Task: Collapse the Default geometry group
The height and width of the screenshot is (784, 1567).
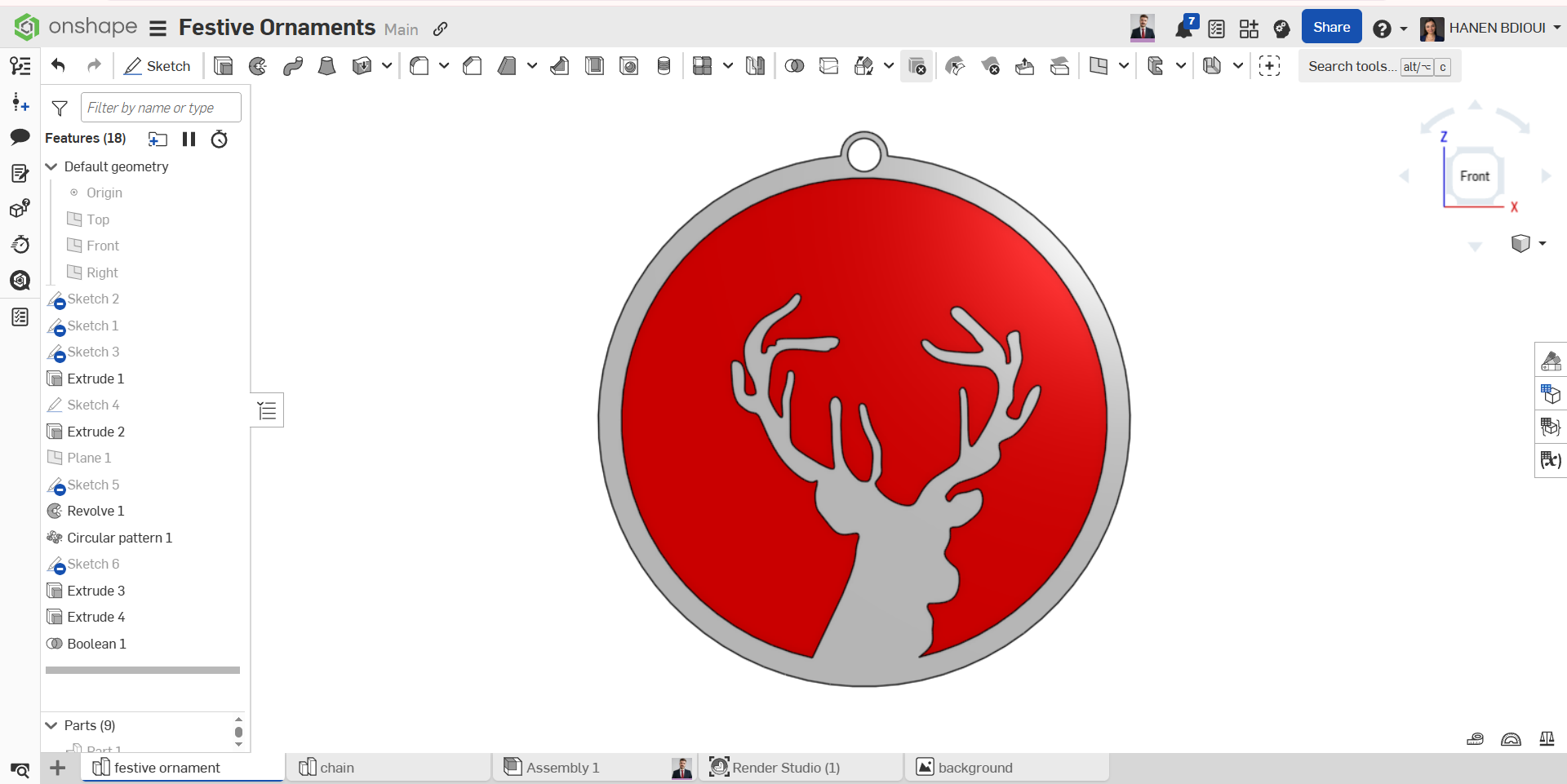Action: pyautogui.click(x=51, y=166)
